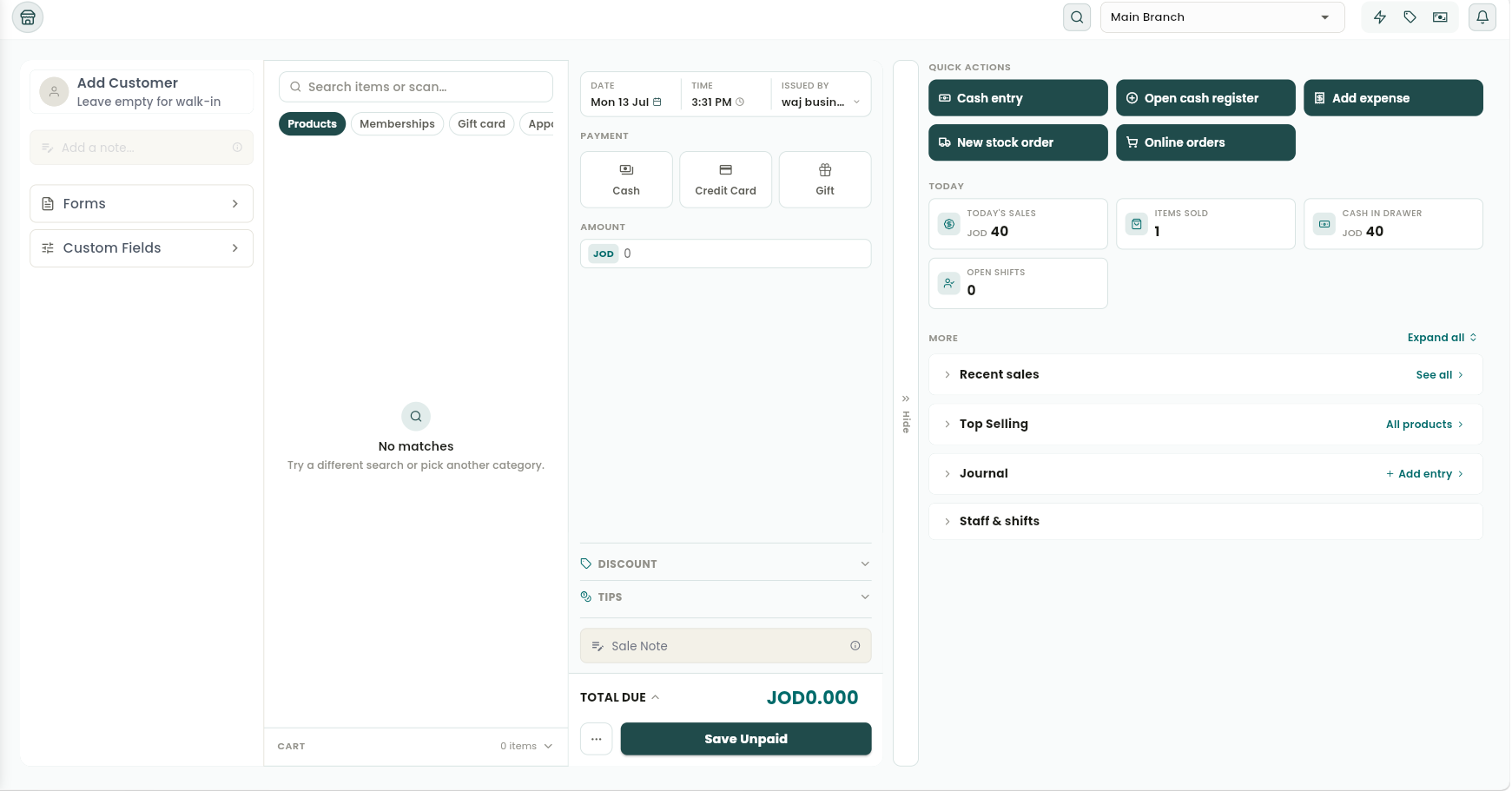Select Cash payment method
This screenshot has height=791, width=1512.
(626, 180)
